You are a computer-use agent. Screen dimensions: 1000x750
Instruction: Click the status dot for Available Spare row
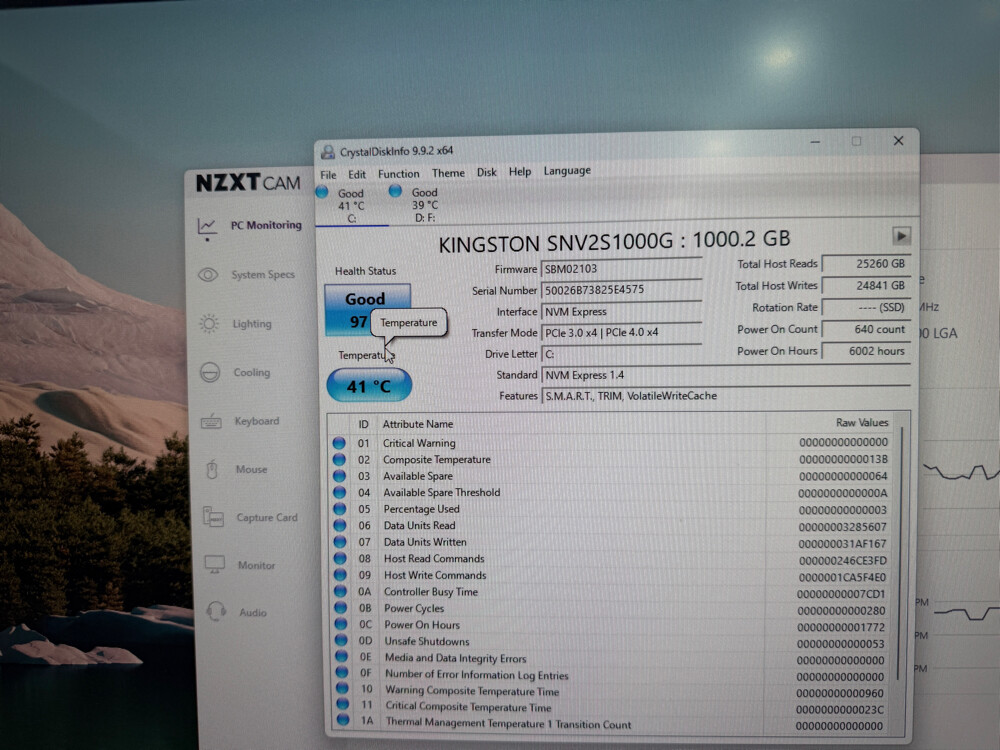(339, 476)
